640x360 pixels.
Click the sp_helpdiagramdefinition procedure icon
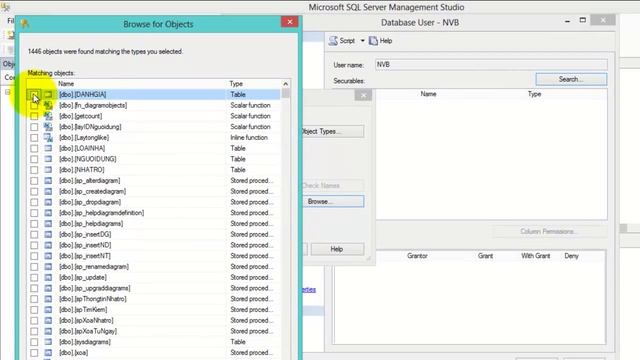[48, 213]
